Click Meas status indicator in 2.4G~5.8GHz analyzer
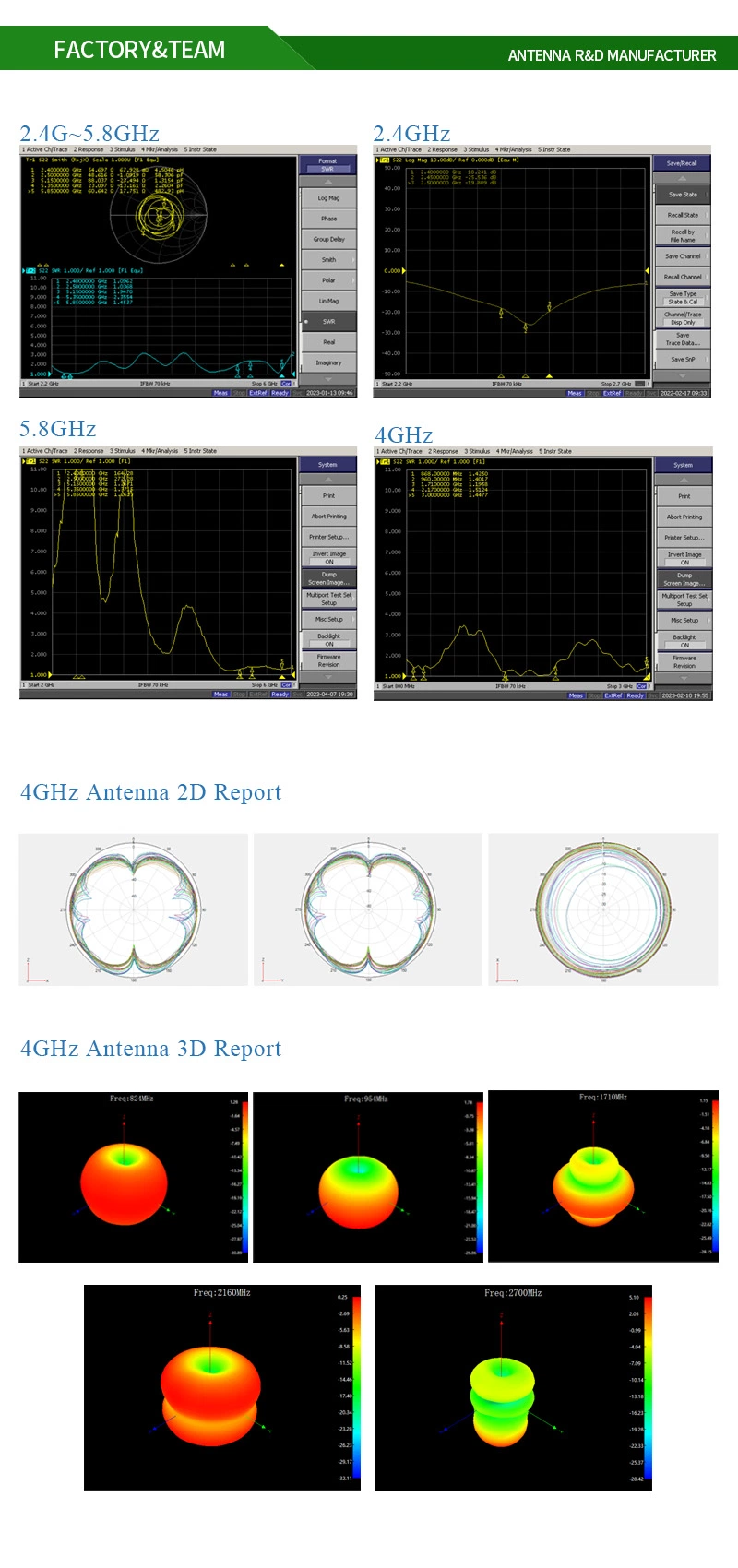Viewport: 738px width, 1568px height. tap(220, 393)
